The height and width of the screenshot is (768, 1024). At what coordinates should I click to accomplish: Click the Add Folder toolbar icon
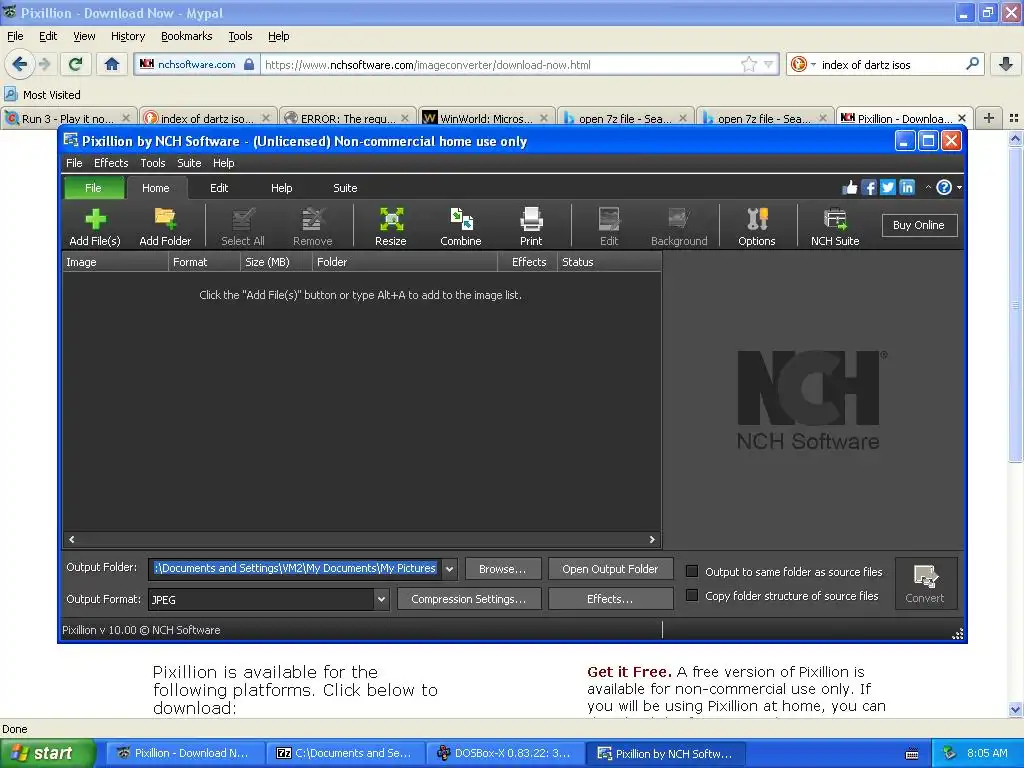click(x=165, y=227)
